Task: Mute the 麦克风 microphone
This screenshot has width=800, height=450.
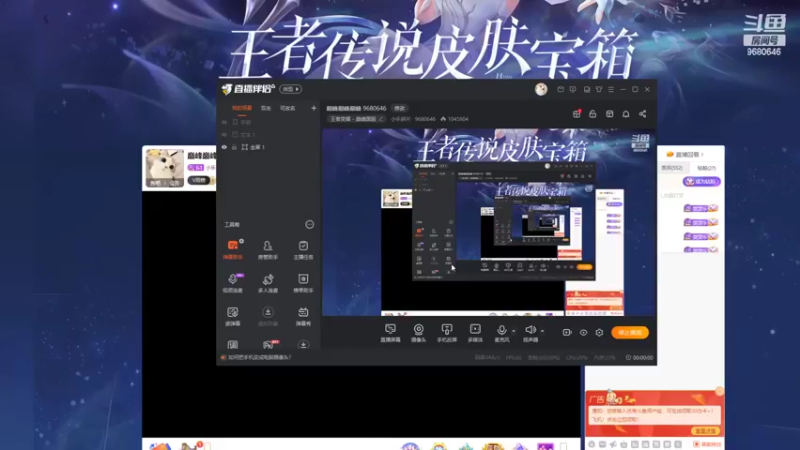Action: [x=502, y=333]
